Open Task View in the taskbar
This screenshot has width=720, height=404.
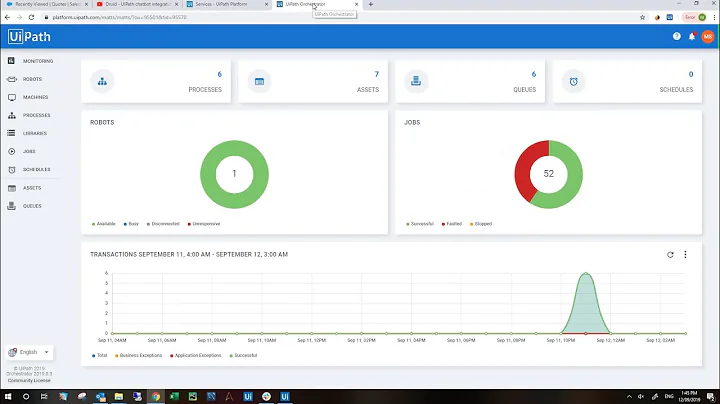(44, 397)
